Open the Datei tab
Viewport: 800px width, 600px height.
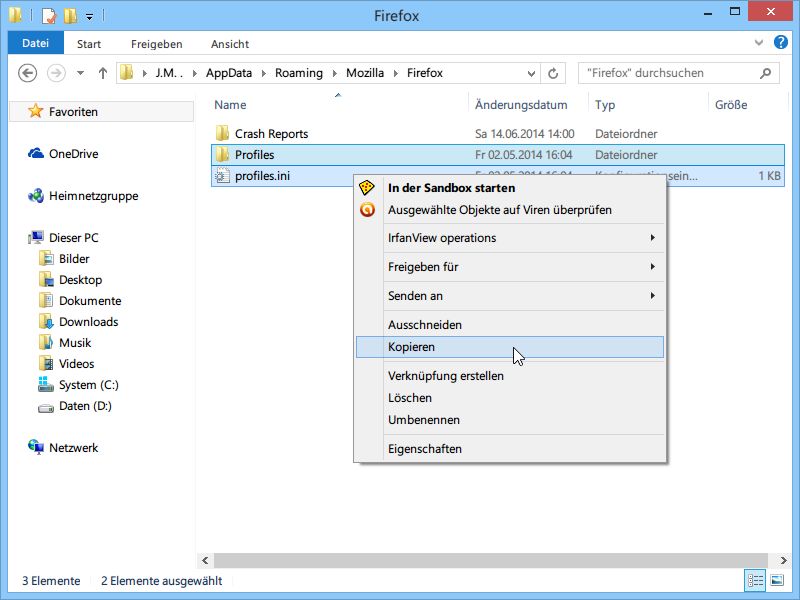[35, 43]
